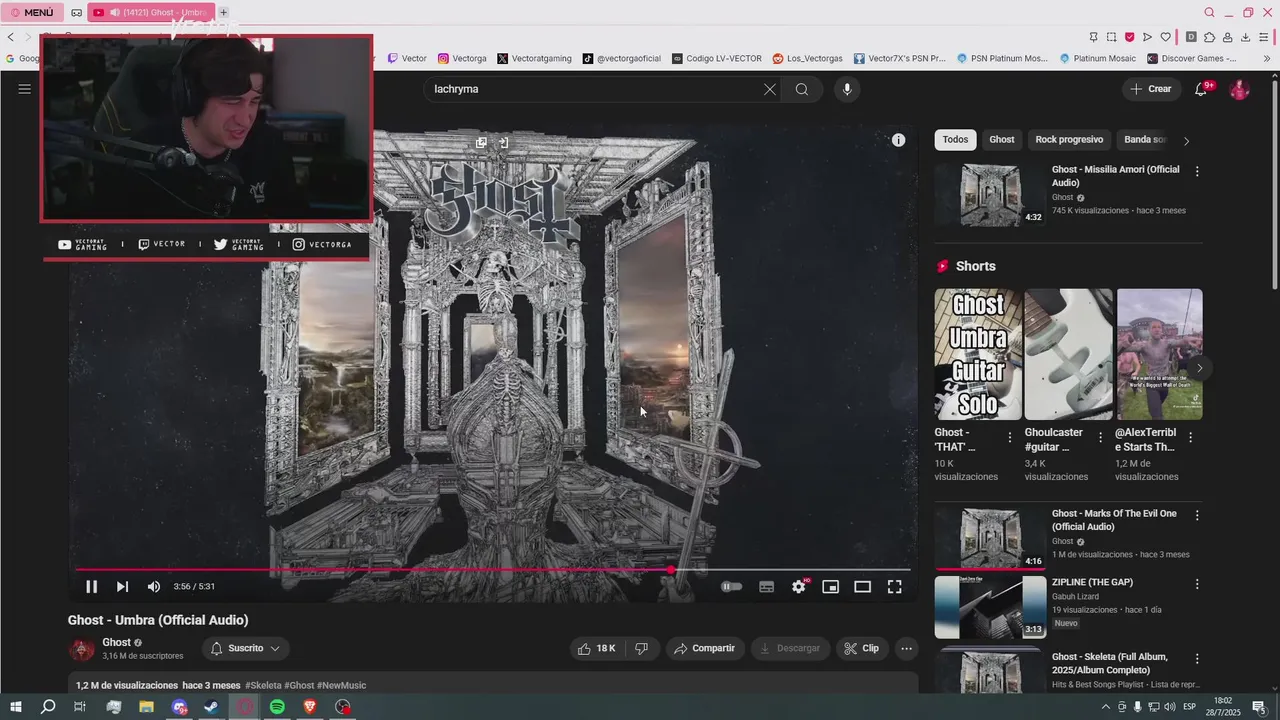Click the #Skeleta hashtag link
Image resolution: width=1280 pixels, height=720 pixels.
263,685
